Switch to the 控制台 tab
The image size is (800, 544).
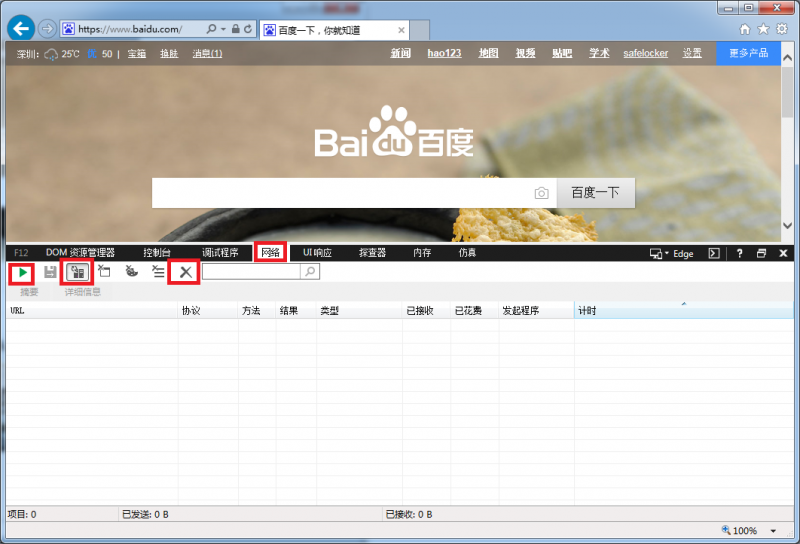(157, 253)
